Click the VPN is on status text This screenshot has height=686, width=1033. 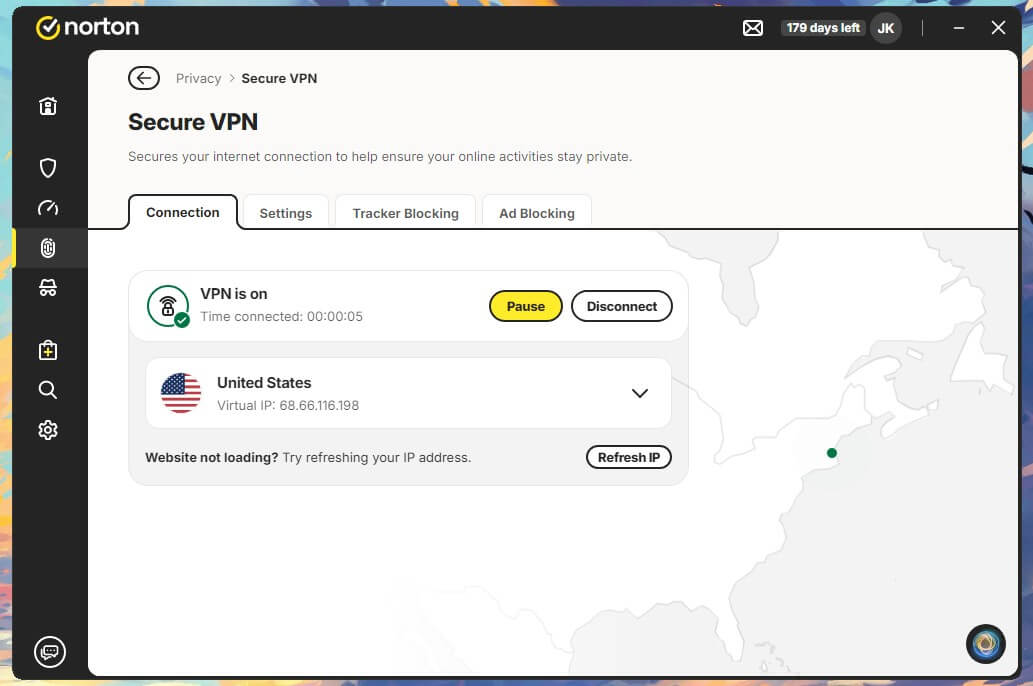(x=234, y=294)
